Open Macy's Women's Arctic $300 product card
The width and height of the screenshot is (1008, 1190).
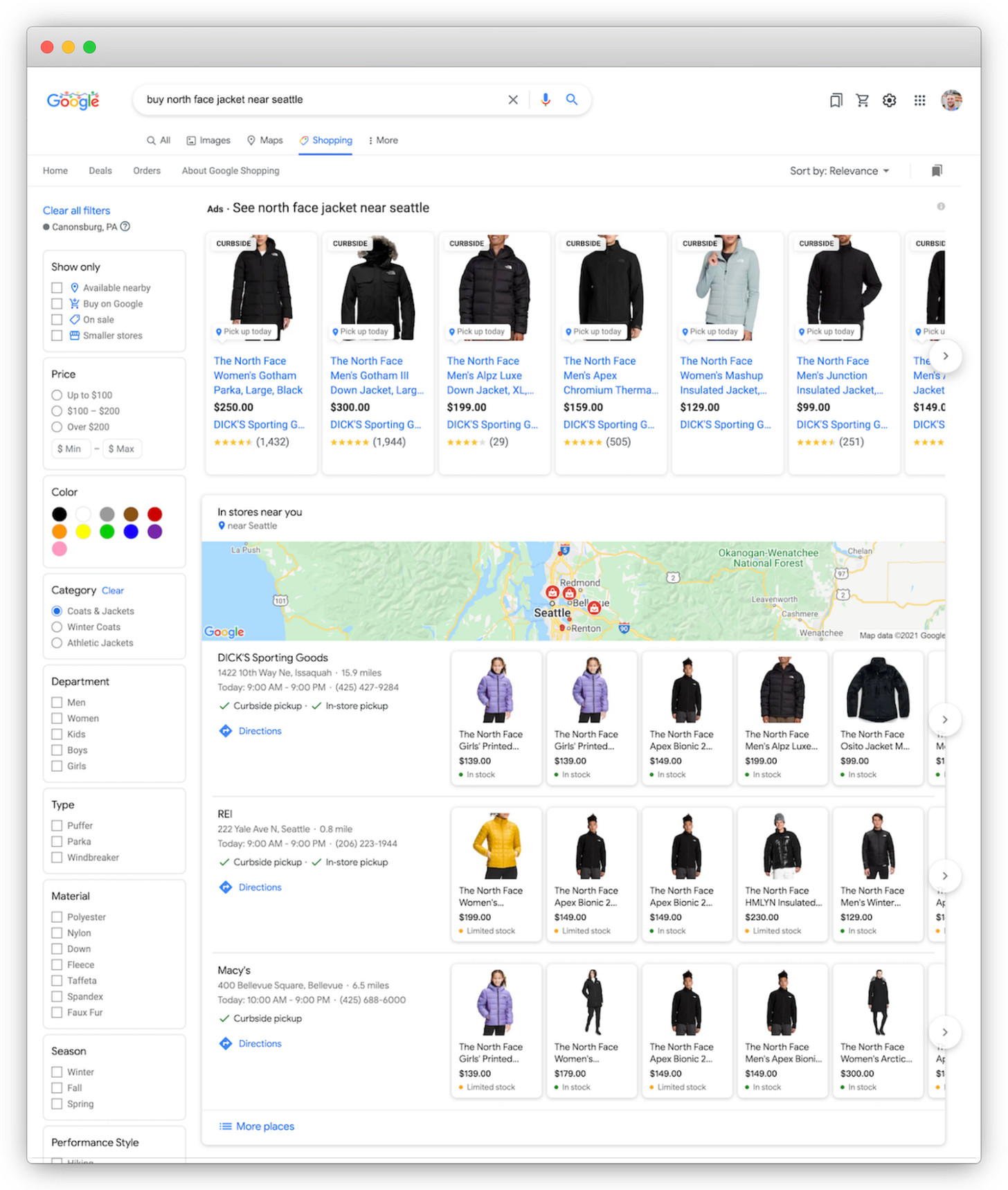click(878, 1031)
